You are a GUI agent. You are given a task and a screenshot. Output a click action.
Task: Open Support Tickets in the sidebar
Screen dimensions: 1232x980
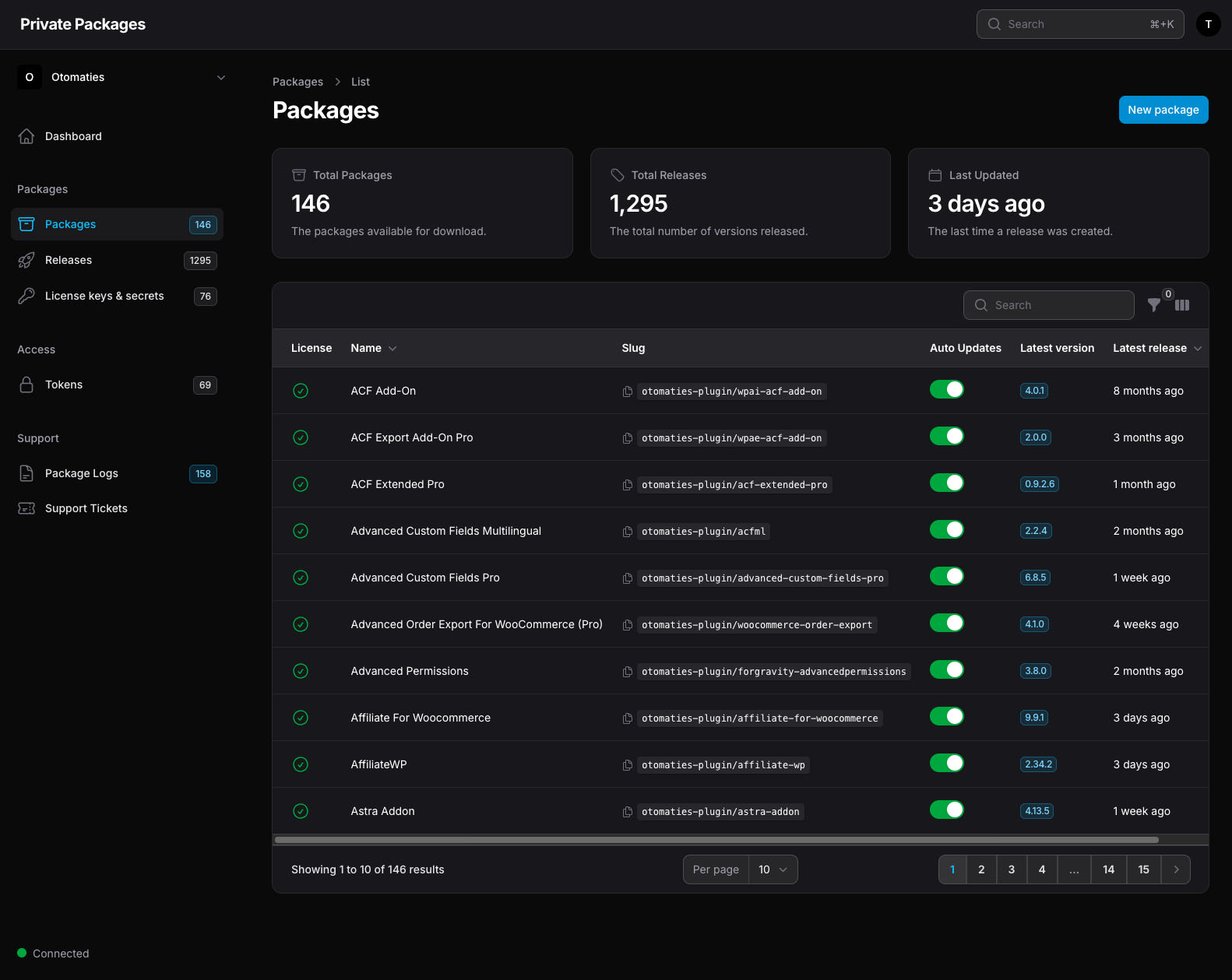click(117, 508)
